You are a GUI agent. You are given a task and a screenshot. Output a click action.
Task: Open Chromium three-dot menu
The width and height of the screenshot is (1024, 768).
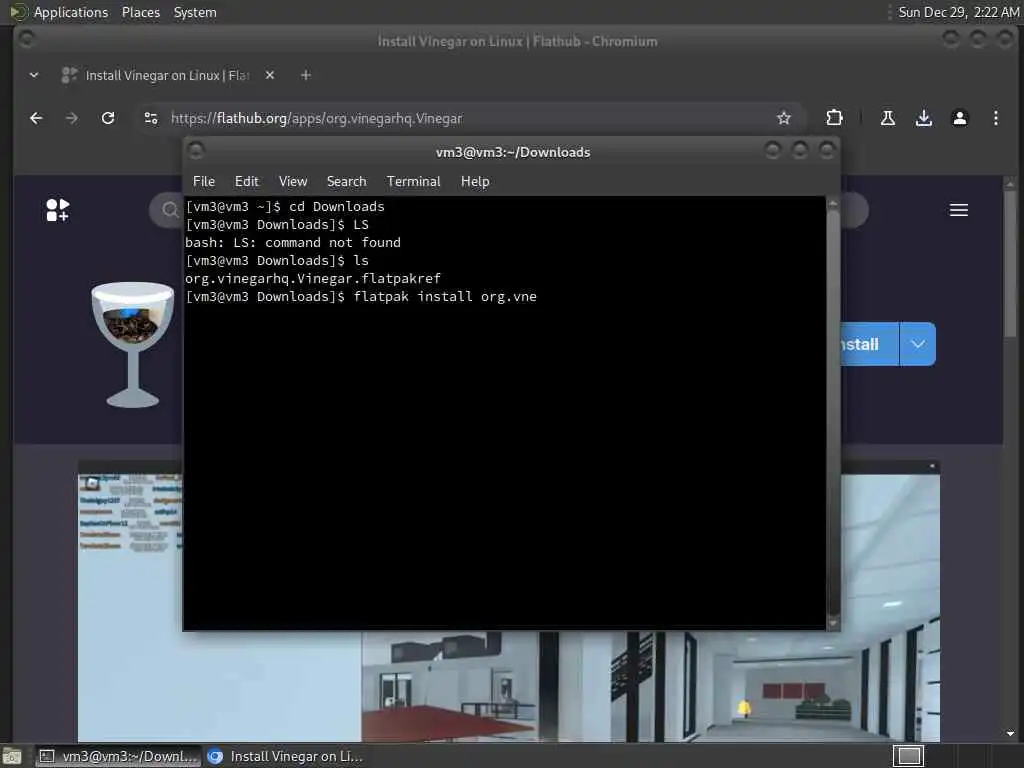click(x=995, y=118)
